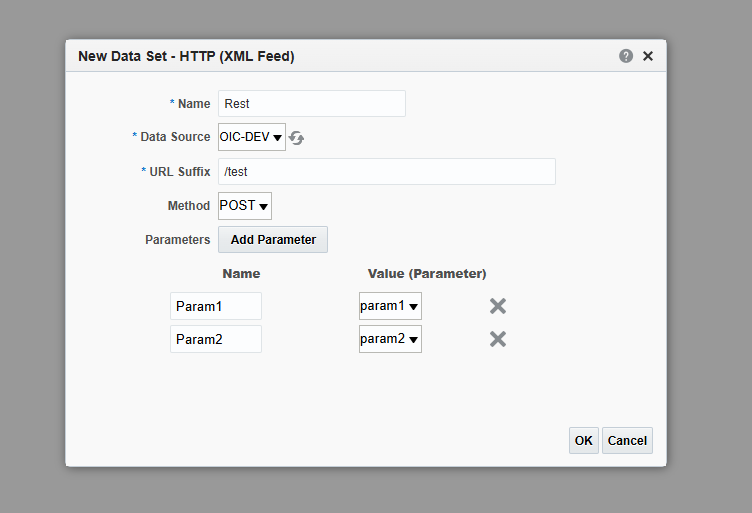Open the help icon in dialog header
The width and height of the screenshot is (752, 513).
[x=626, y=56]
